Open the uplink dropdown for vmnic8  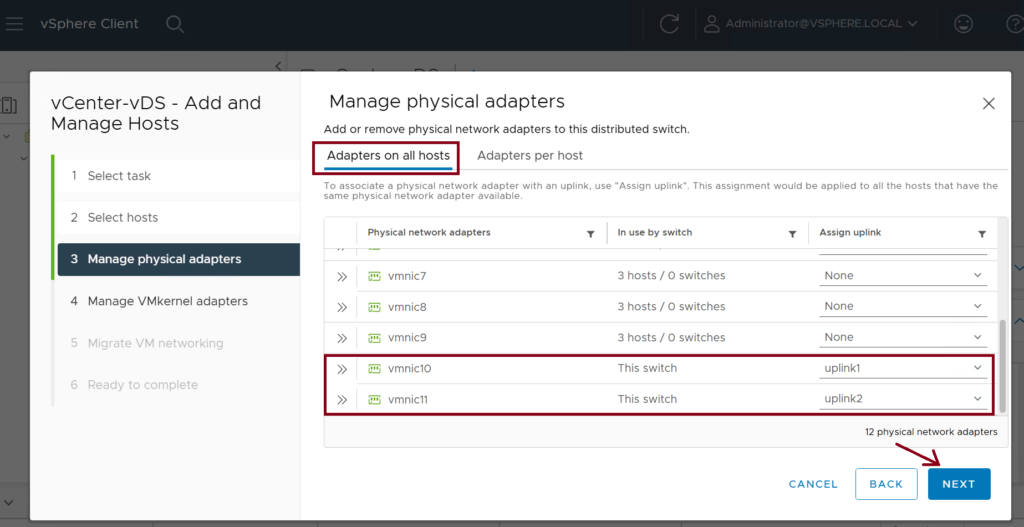(903, 306)
